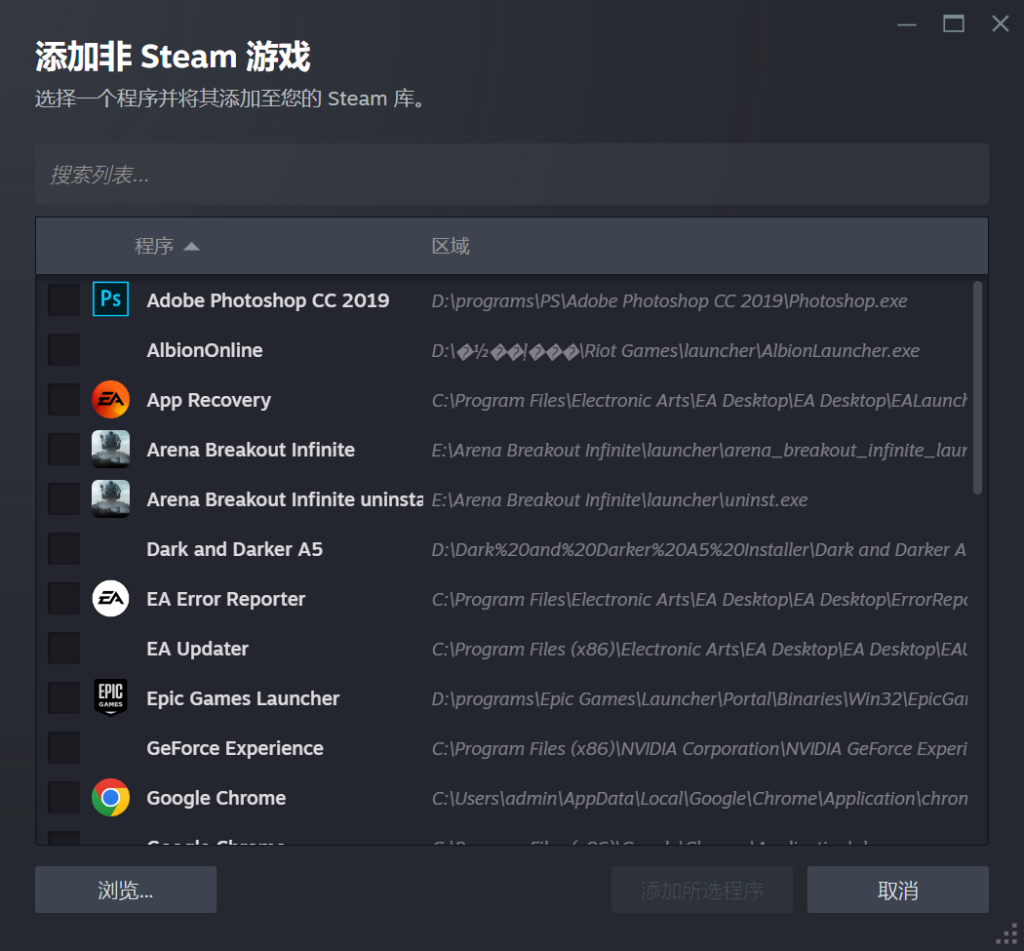
Task: Close the Add Non-Steam Game dialog
Action: 1000,24
